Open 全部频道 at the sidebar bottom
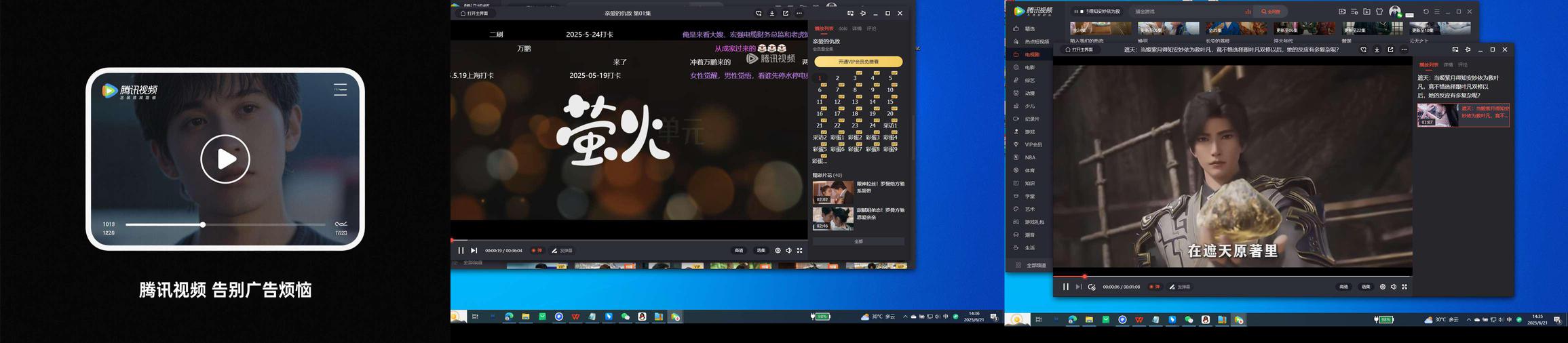The image size is (1568, 343). tap(1031, 265)
